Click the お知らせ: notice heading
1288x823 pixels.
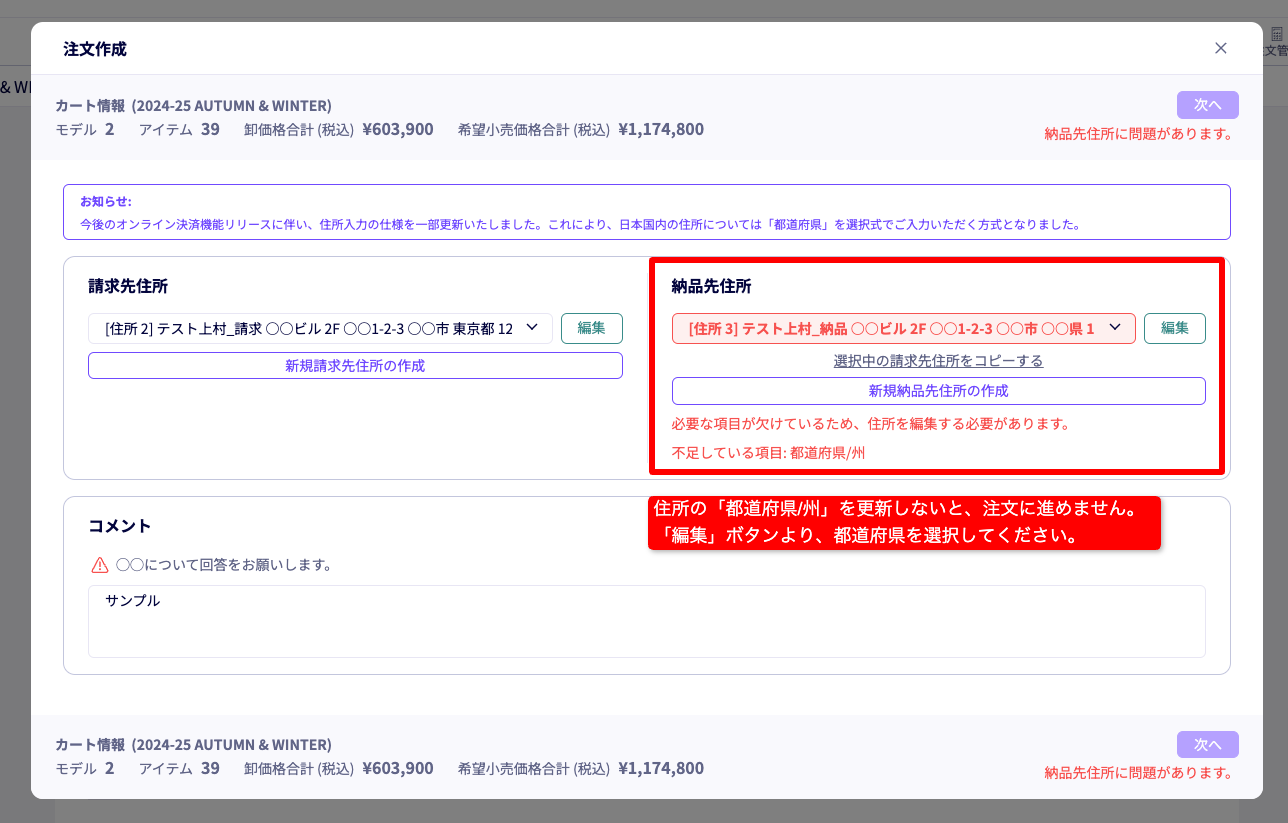[106, 201]
